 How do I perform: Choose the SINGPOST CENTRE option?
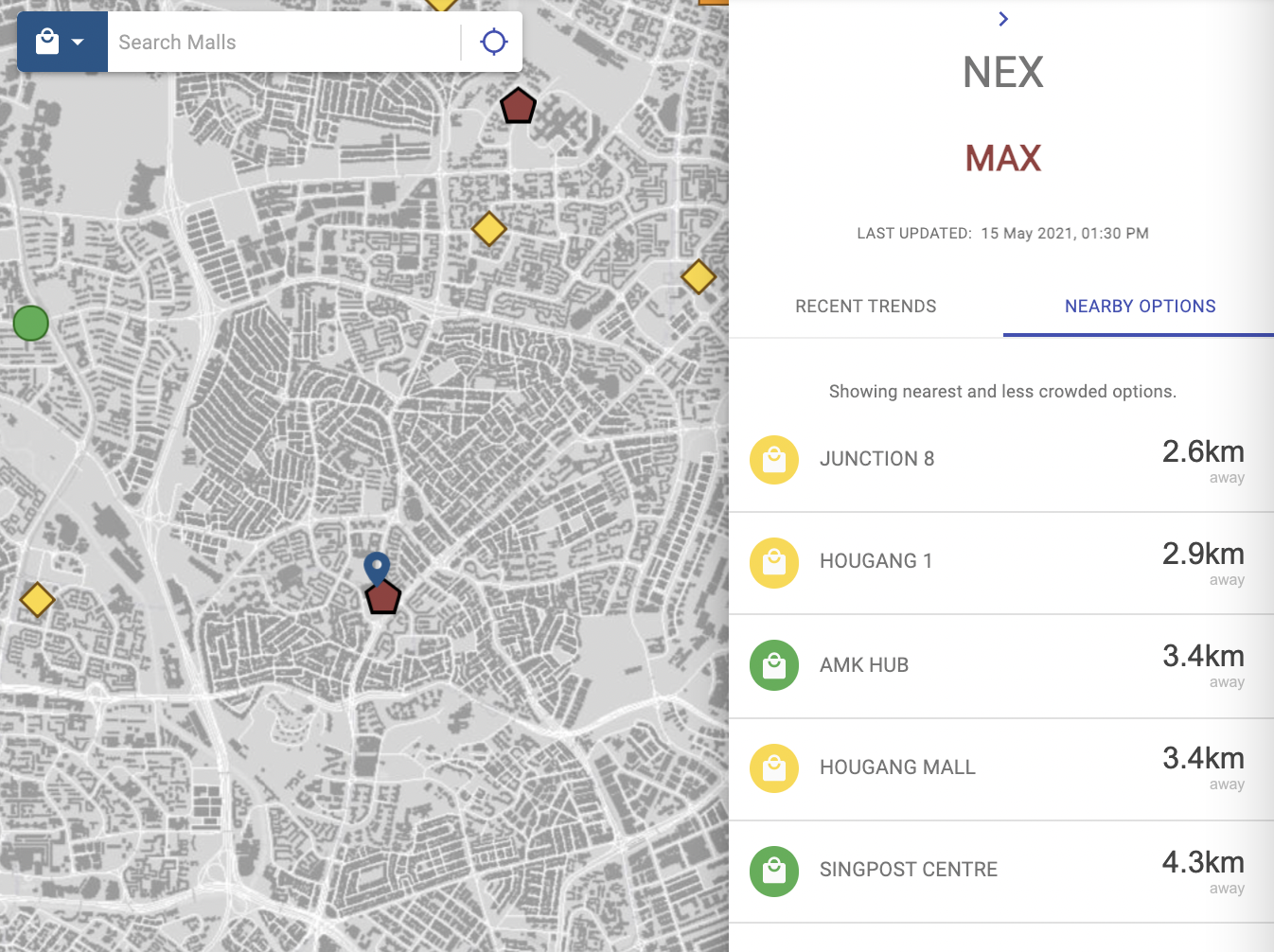tap(1001, 872)
